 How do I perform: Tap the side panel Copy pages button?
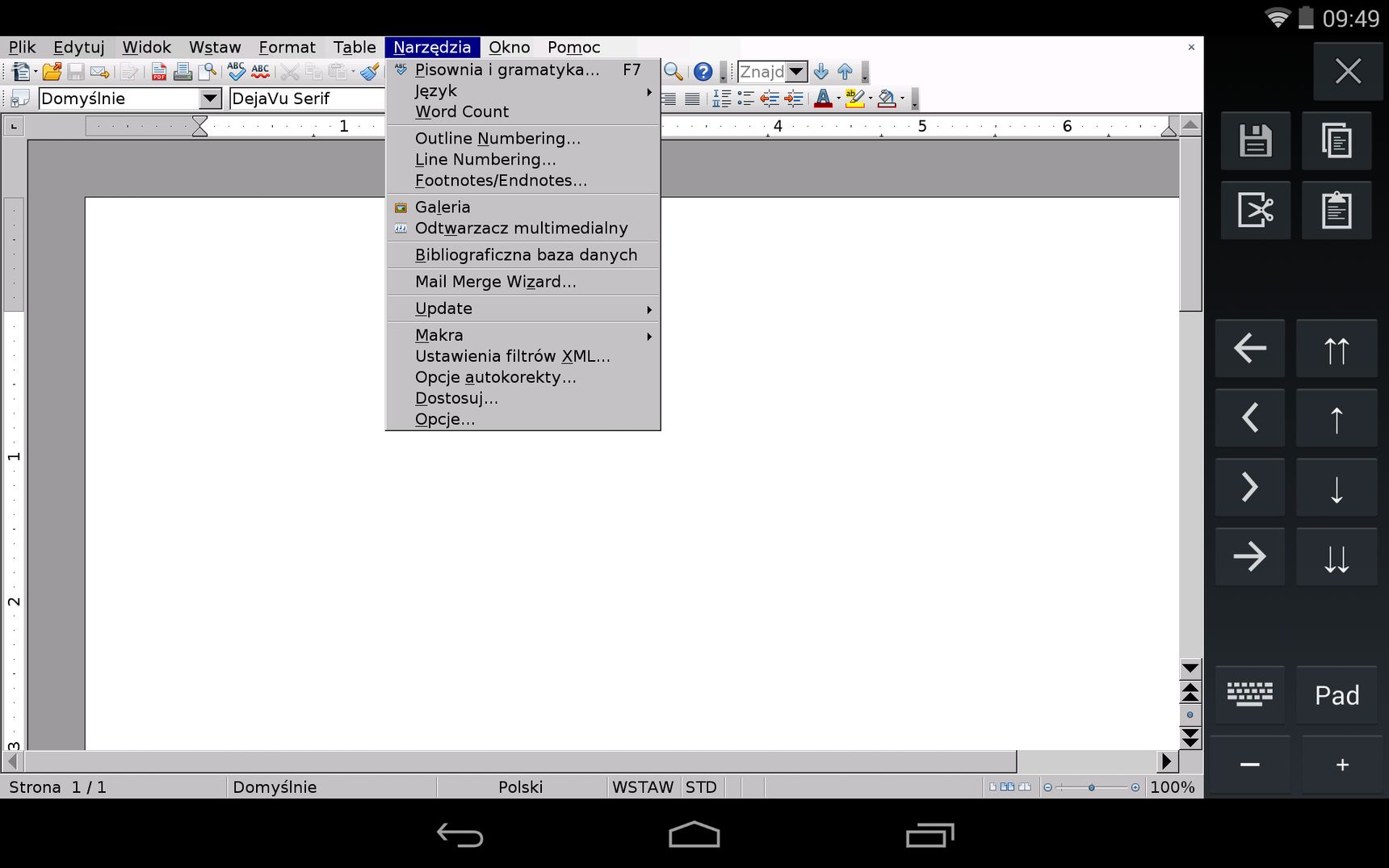tap(1337, 140)
